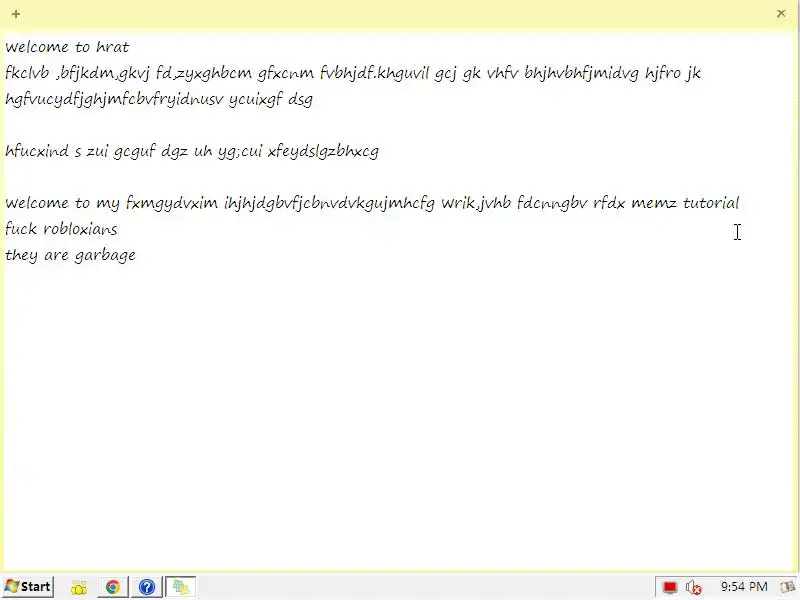The width and height of the screenshot is (800, 600).
Task: Place cursor in 'welcome to hrat' line
Action: click(67, 47)
